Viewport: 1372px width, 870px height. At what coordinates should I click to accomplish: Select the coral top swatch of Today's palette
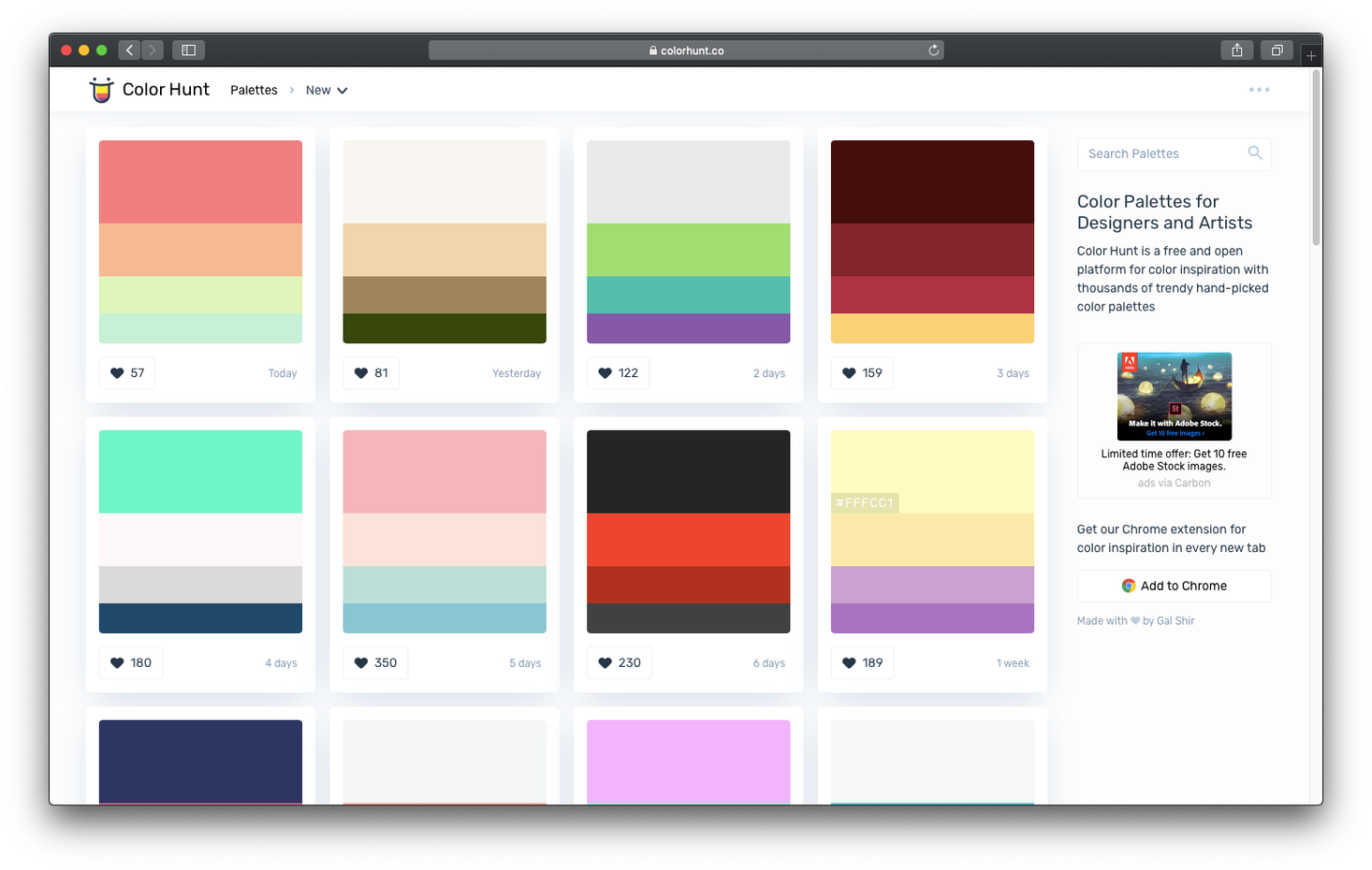coord(201,181)
